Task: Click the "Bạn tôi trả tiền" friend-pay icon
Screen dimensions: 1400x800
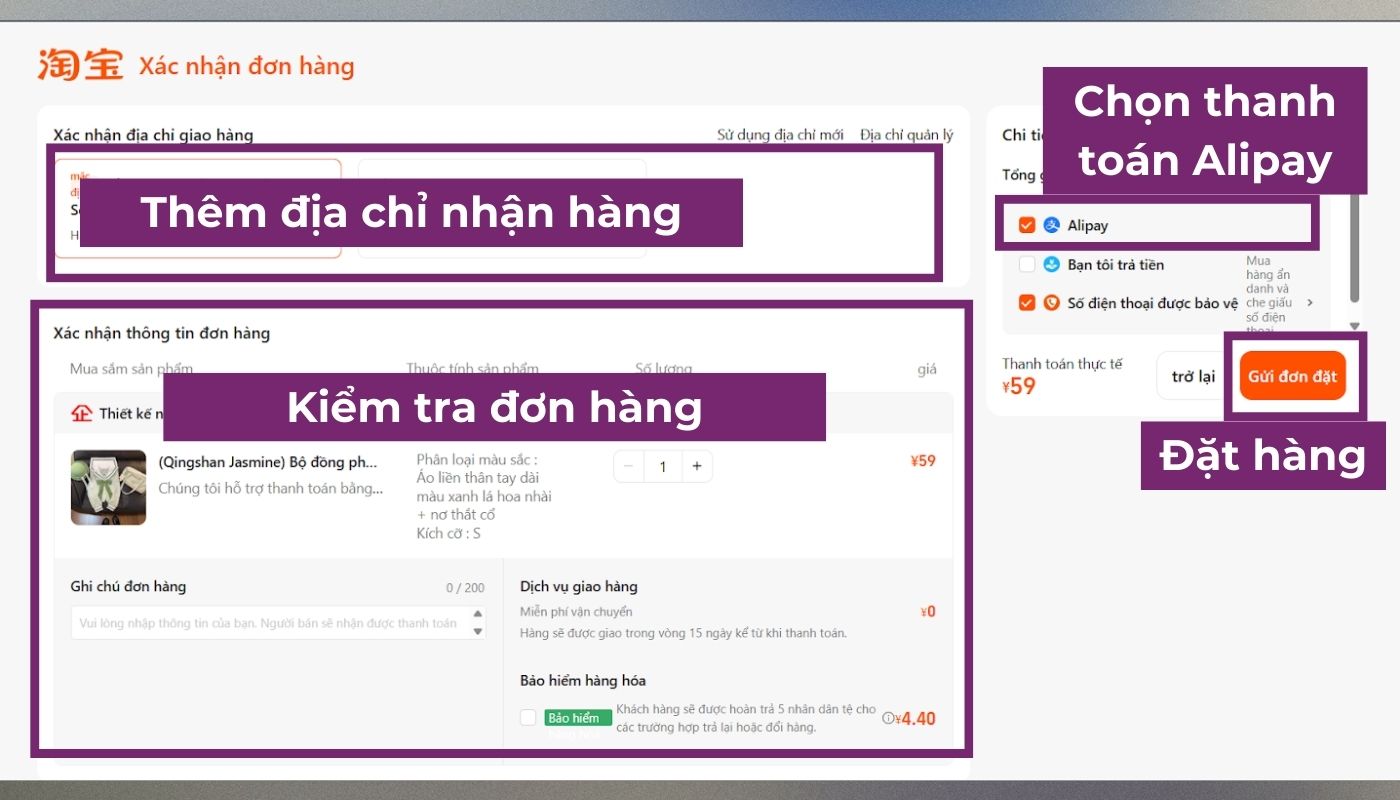Action: [1051, 264]
